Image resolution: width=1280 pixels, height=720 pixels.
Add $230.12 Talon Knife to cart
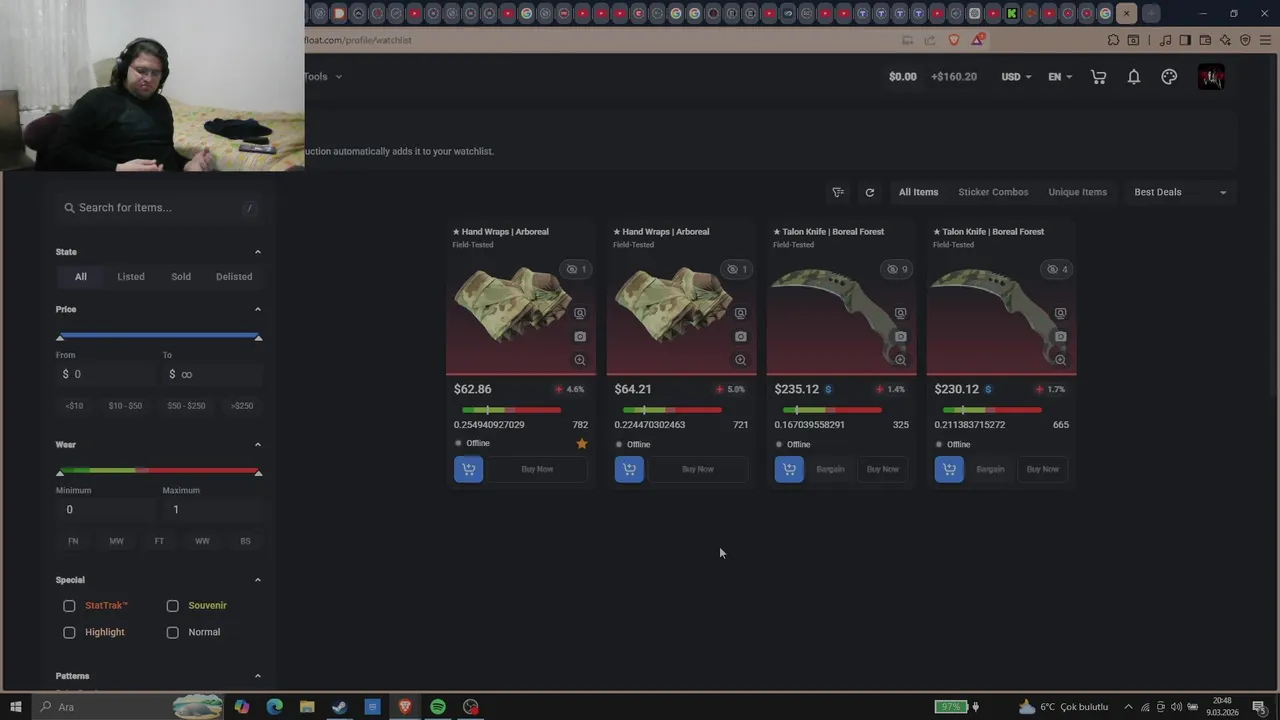pyautogui.click(x=949, y=469)
